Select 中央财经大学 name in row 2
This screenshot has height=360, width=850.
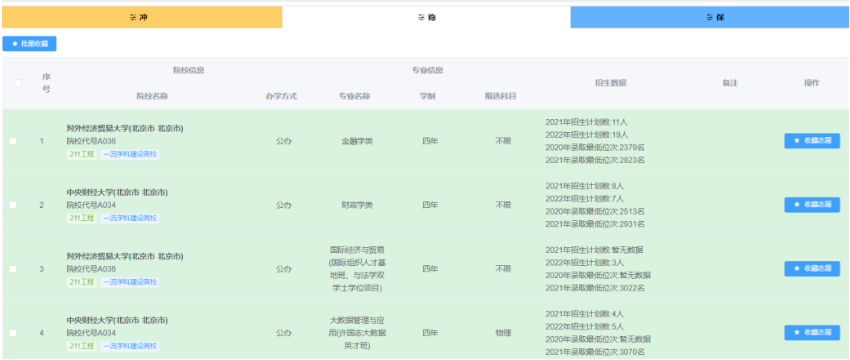point(117,192)
